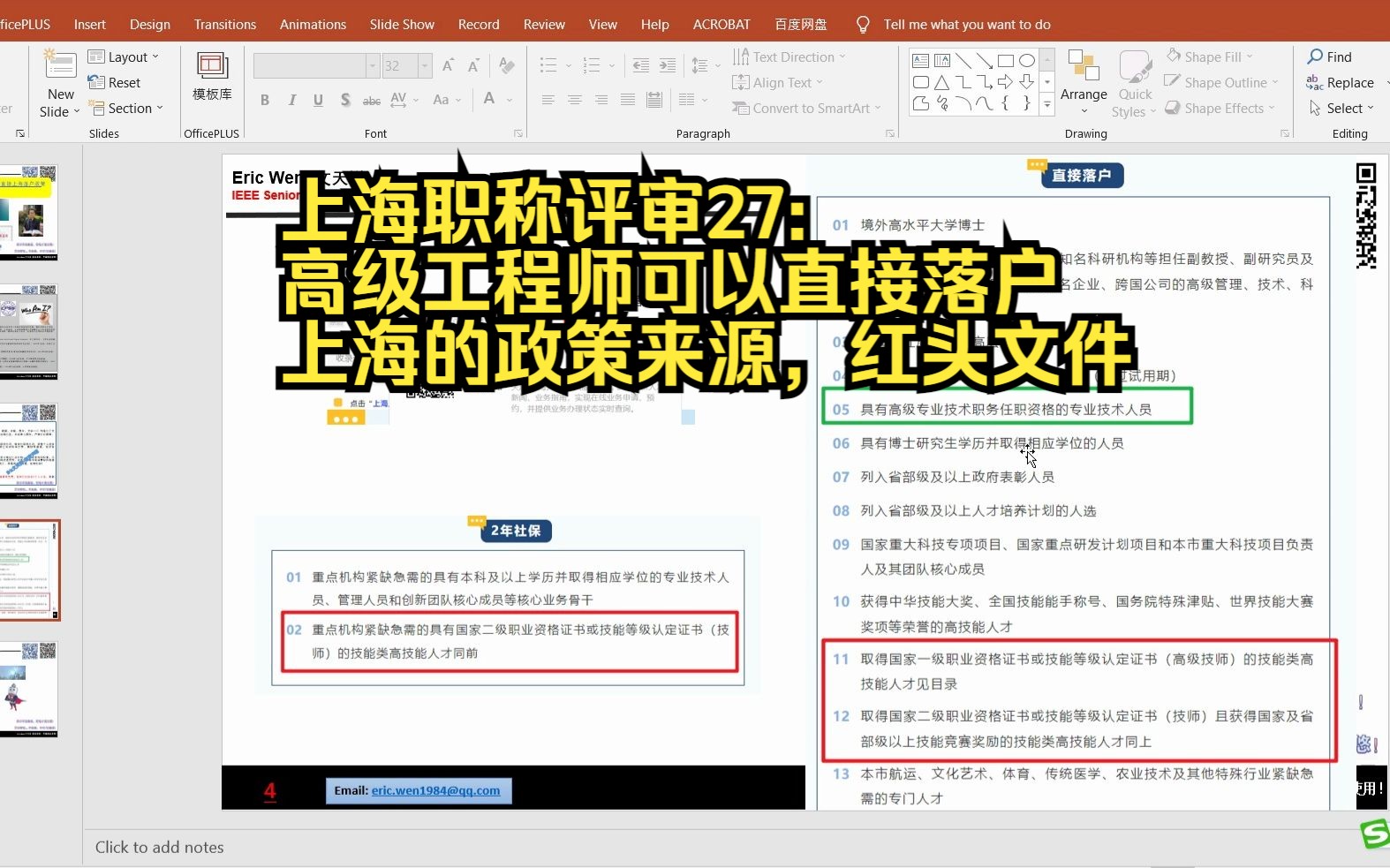Decrease the list indent level
The height and width of the screenshot is (868, 1390).
point(641,65)
